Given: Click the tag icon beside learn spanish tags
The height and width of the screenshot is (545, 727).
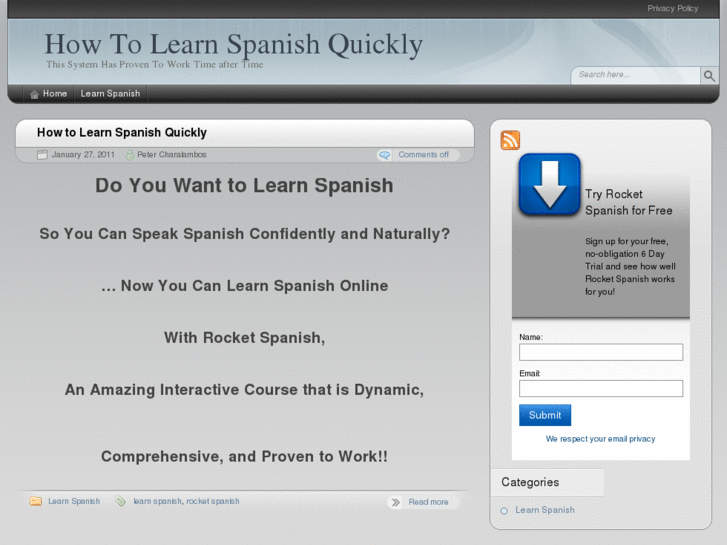Looking at the screenshot, I should 120,501.
